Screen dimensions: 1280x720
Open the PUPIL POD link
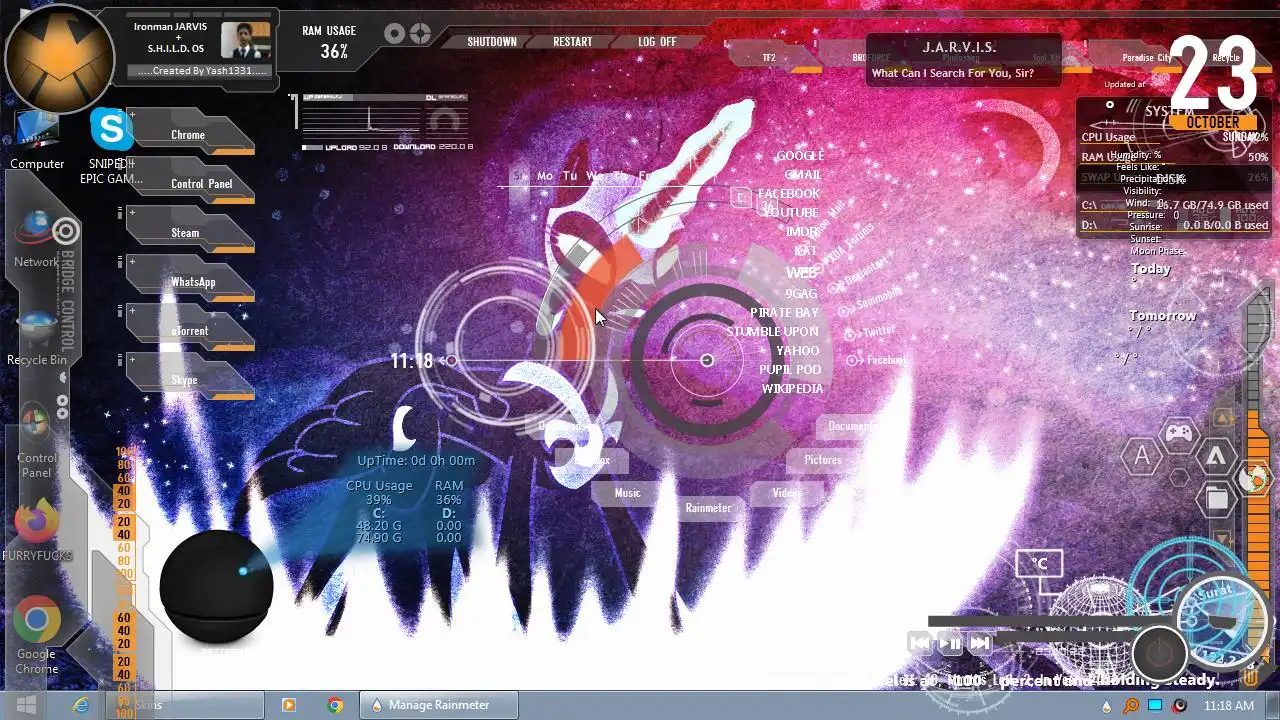790,370
